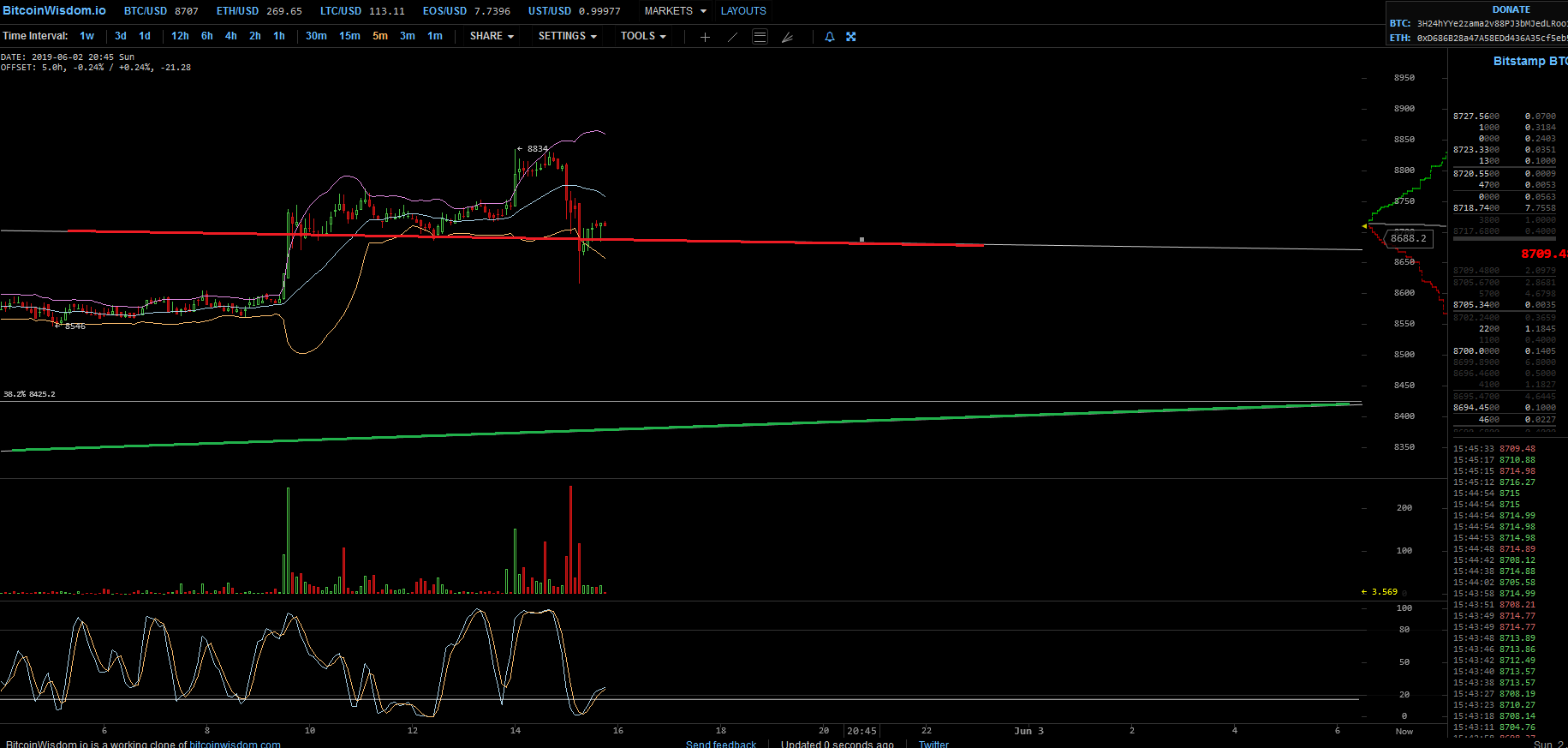Click the DATE 2019-06-02 info line
Viewport: 1568px width, 748px height.
coord(68,57)
